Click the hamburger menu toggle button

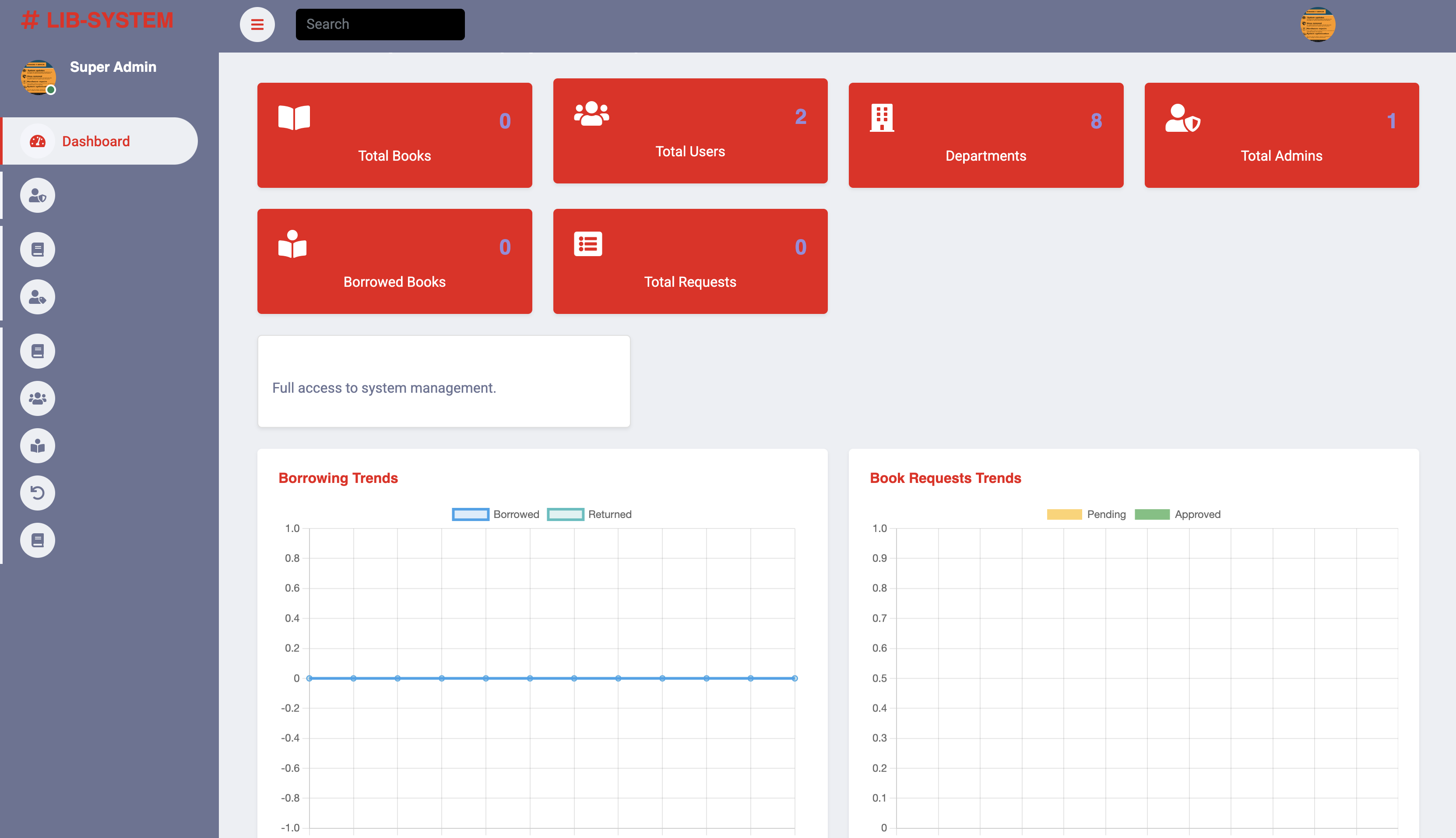pyautogui.click(x=257, y=24)
